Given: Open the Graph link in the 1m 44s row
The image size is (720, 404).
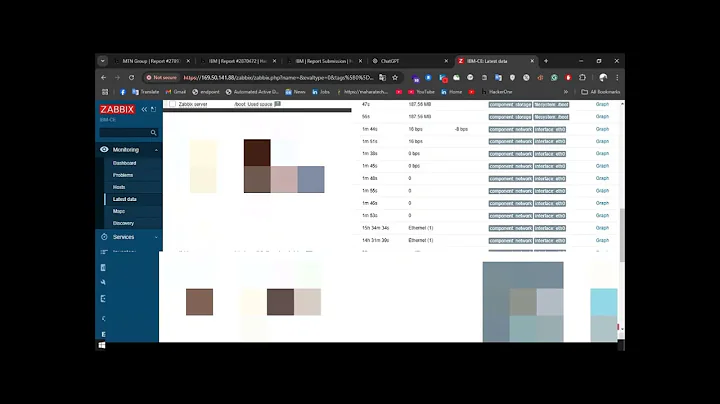Looking at the screenshot, I should tap(602, 129).
